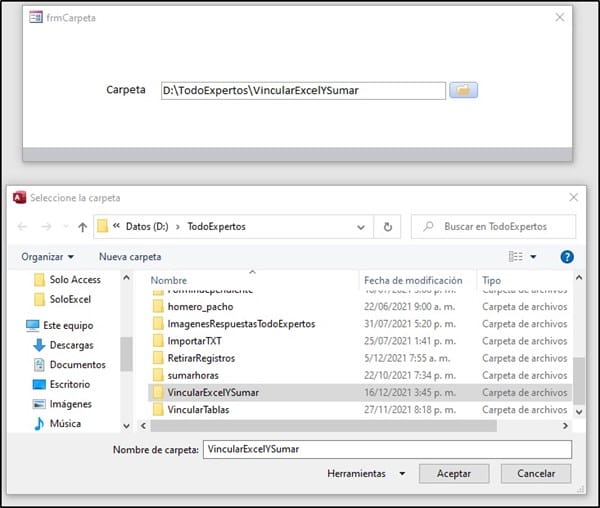Click the back navigation arrow
This screenshot has width=600, height=508.
click(x=23, y=227)
